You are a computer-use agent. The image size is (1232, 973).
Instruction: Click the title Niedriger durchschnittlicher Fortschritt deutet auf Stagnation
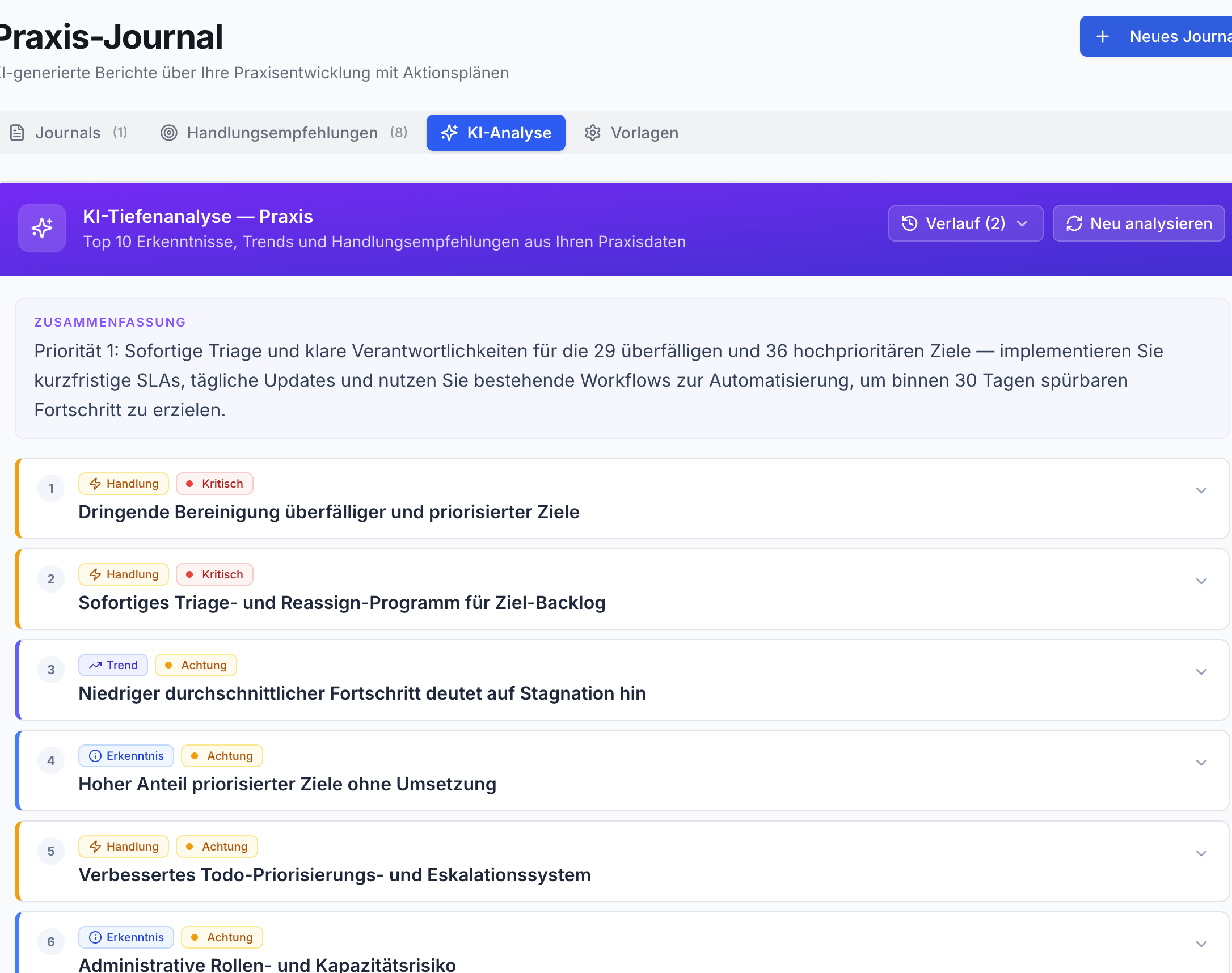(362, 693)
